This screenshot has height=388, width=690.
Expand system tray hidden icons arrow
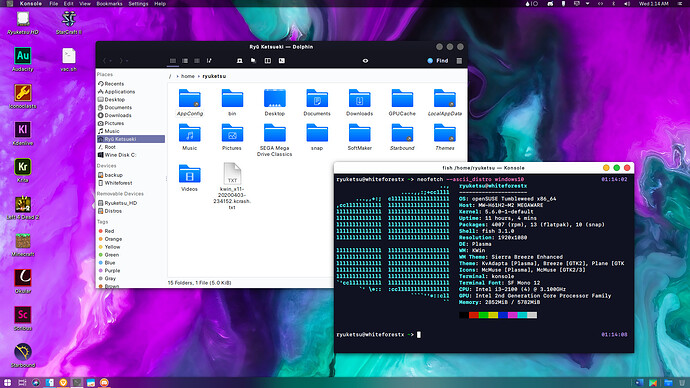point(587,4)
